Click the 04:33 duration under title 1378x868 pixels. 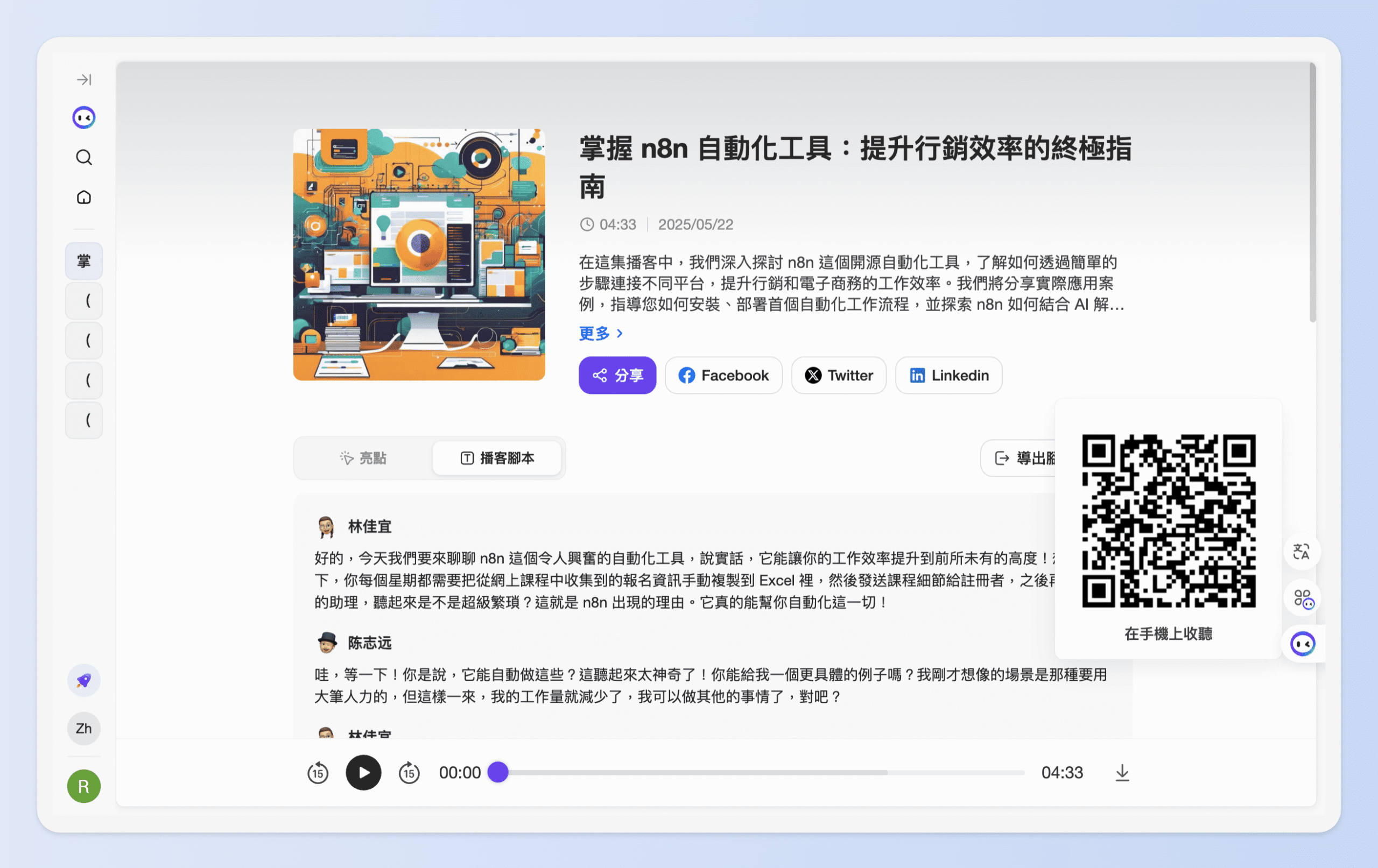coord(618,224)
